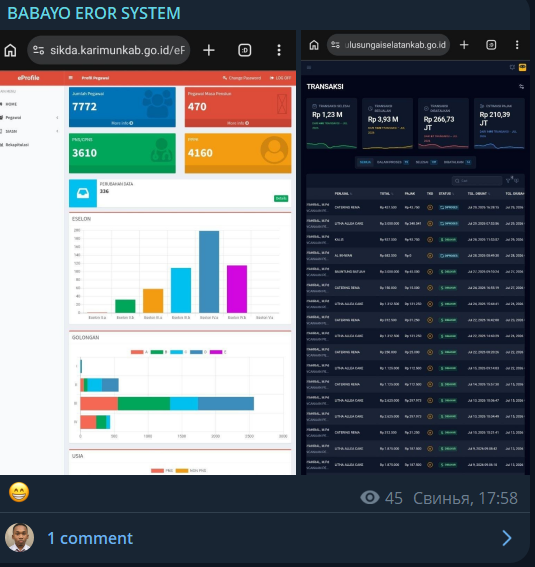
Task: Click the user icon on the orange 4160 card
Action: (274, 150)
